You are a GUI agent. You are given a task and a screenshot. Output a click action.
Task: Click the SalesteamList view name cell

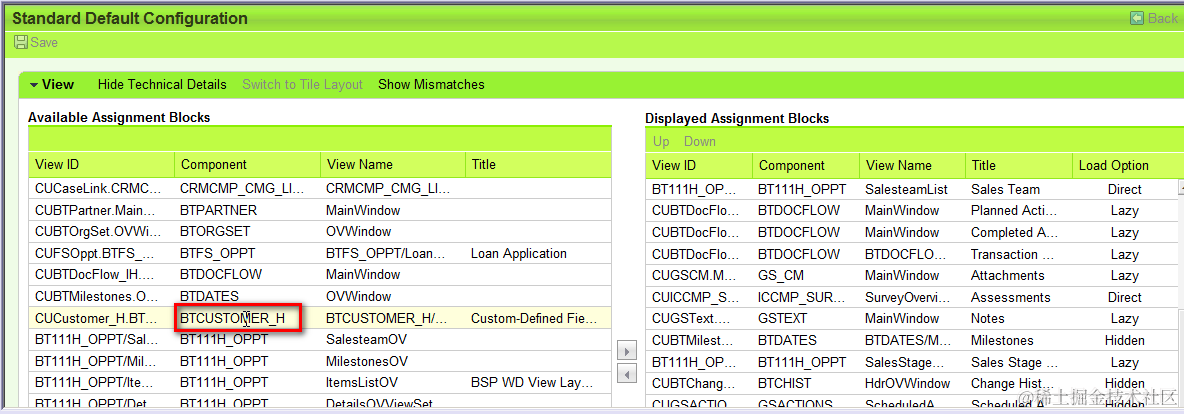[912, 189]
